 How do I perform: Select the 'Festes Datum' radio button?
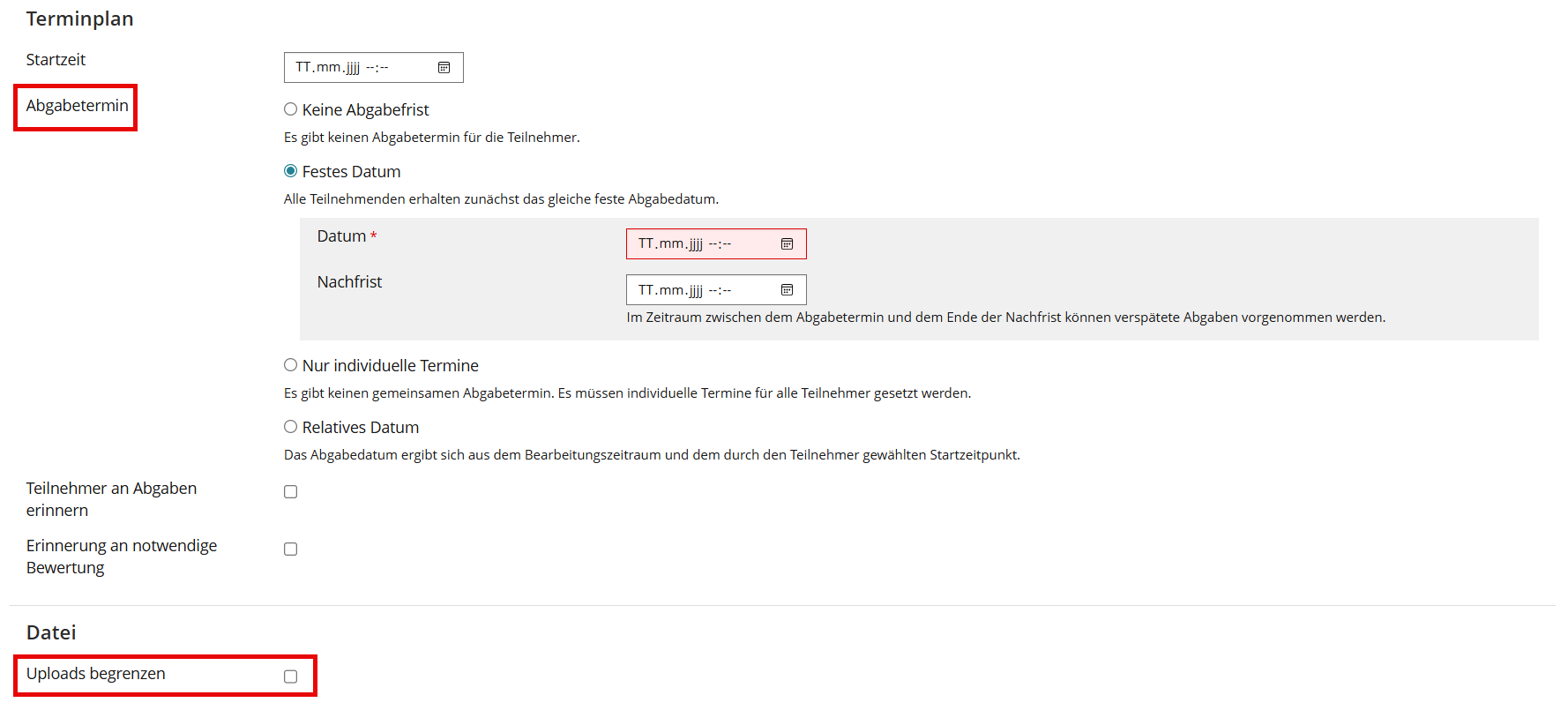(290, 171)
